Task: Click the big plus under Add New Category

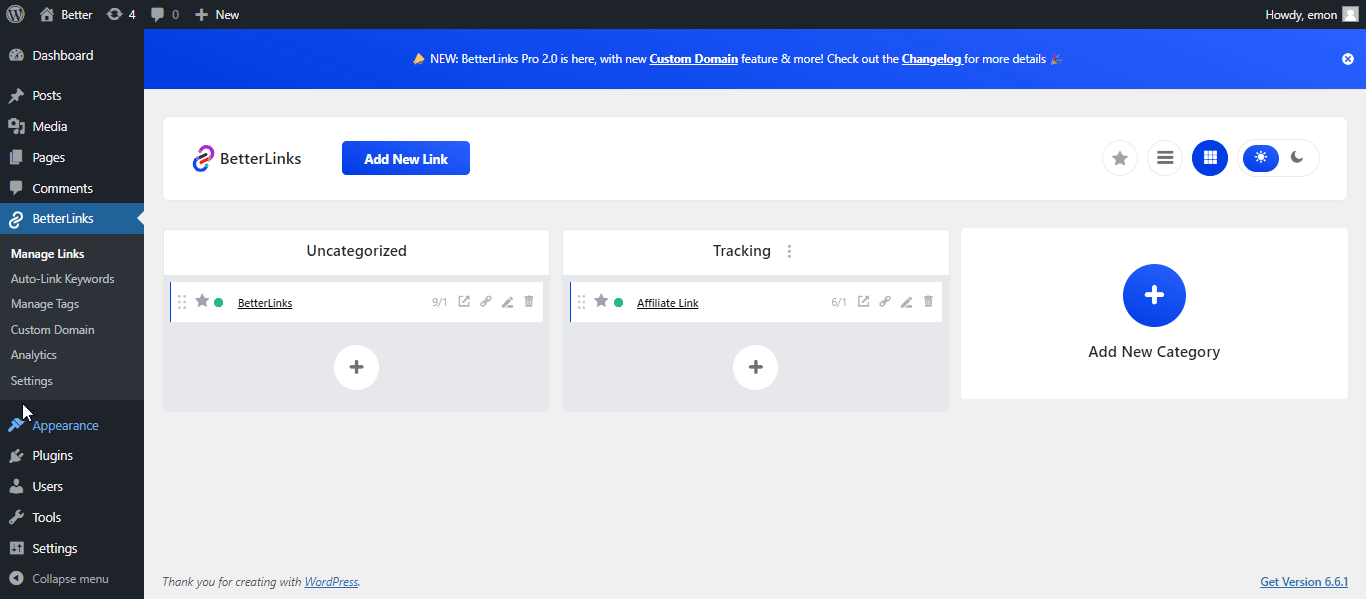Action: click(x=1154, y=295)
